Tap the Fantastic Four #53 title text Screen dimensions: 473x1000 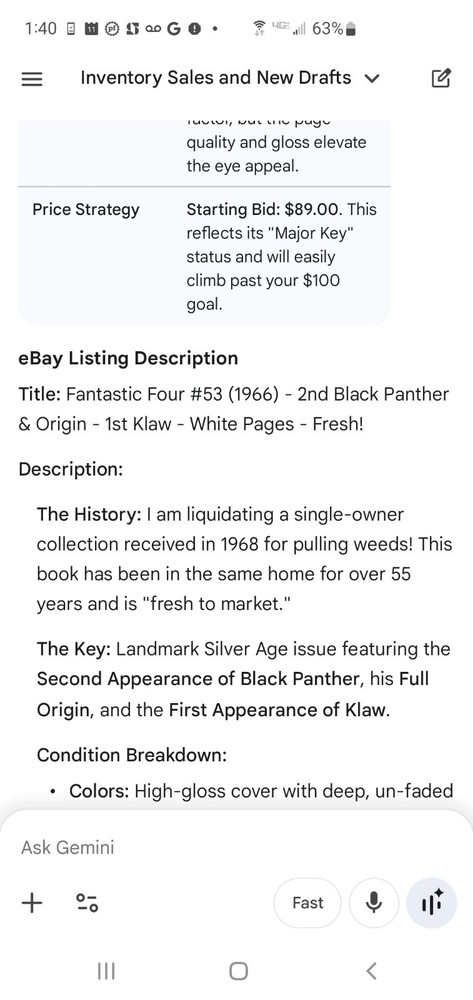[x=234, y=409]
